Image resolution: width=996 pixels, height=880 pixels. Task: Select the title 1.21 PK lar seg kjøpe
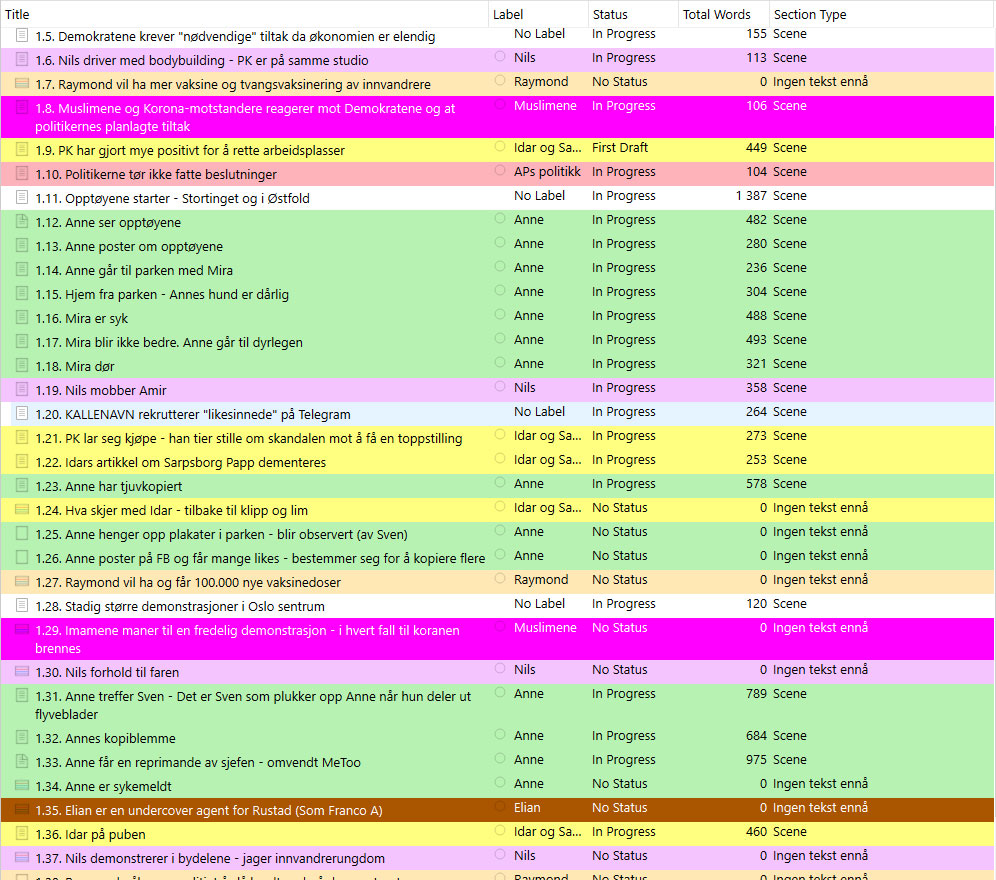coord(249,438)
